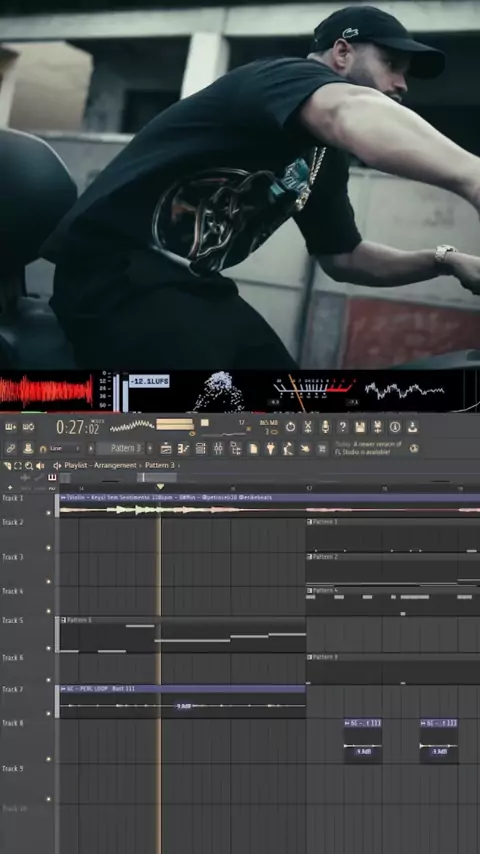Open the pattern clip menu on Track 4
This screenshot has height=854, width=480.
309,590
